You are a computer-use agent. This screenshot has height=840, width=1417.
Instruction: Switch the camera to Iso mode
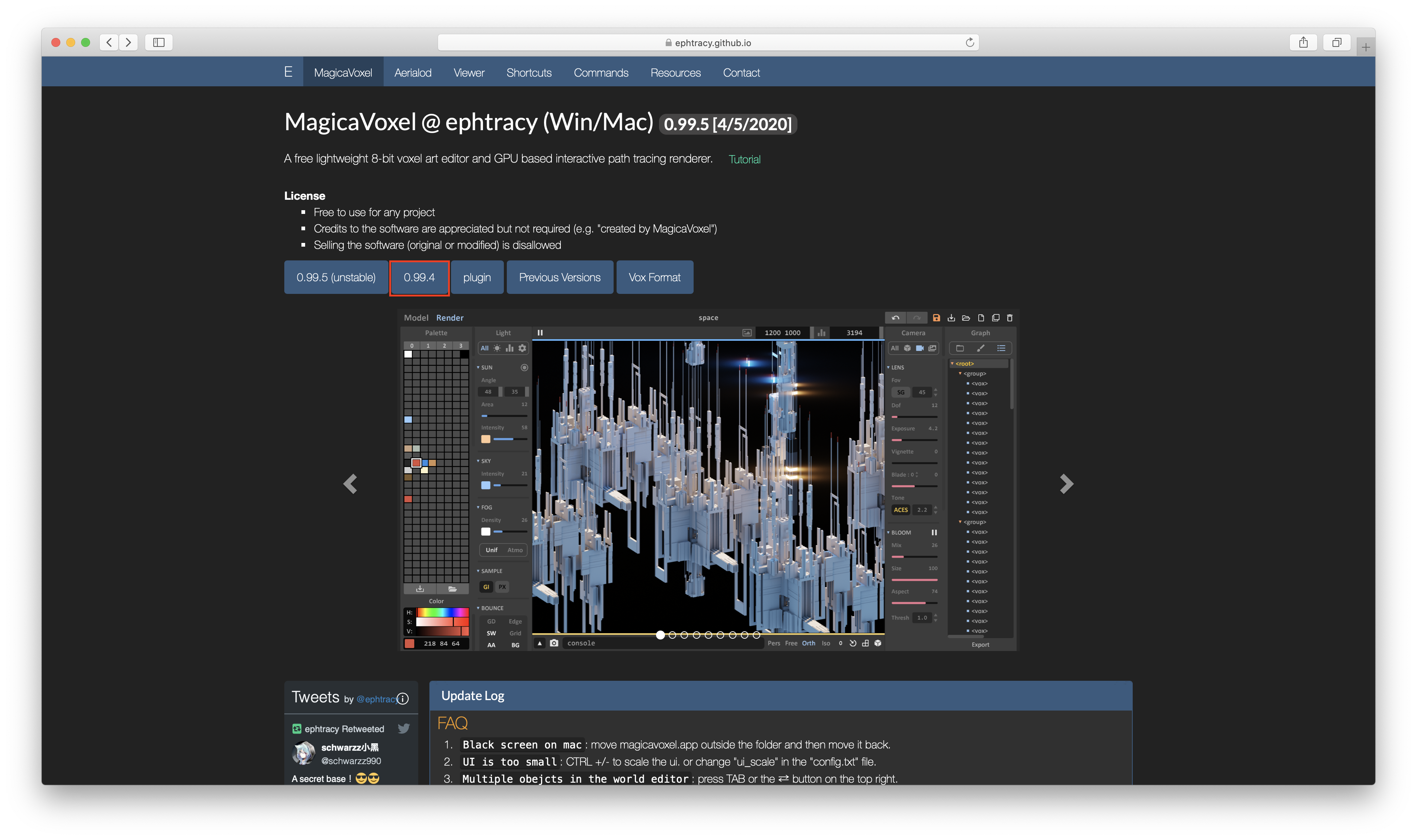(x=825, y=643)
